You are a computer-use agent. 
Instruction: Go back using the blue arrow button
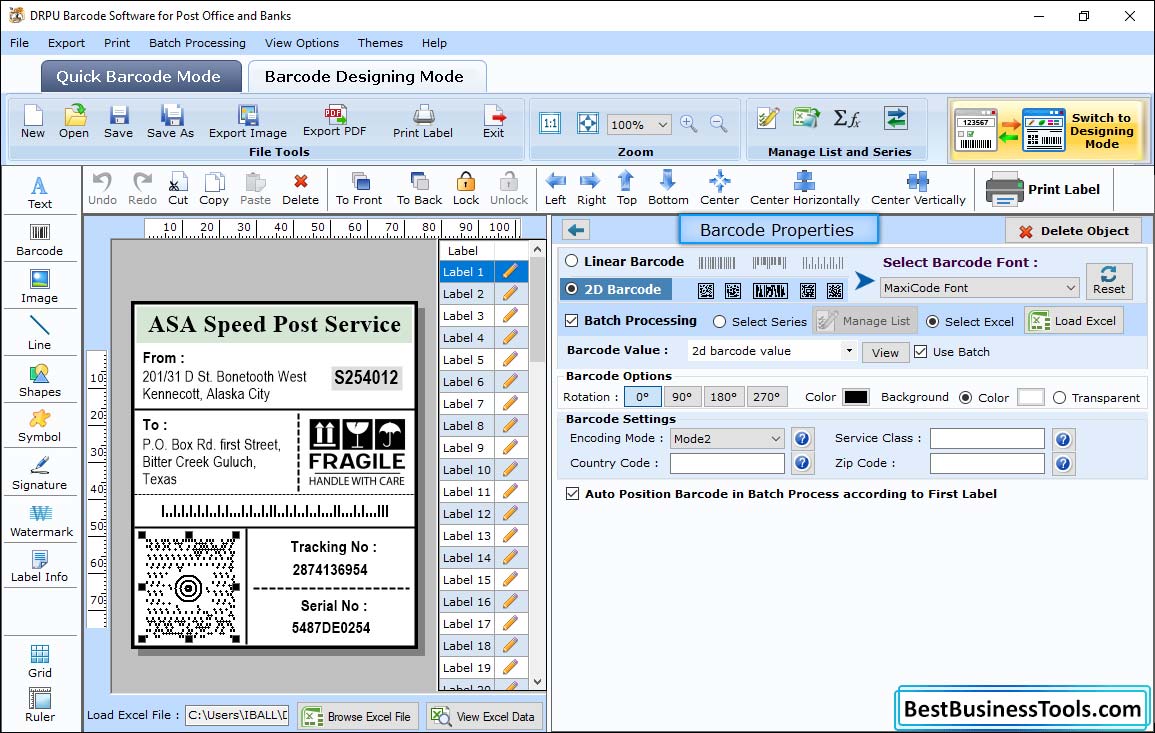pyautogui.click(x=576, y=231)
